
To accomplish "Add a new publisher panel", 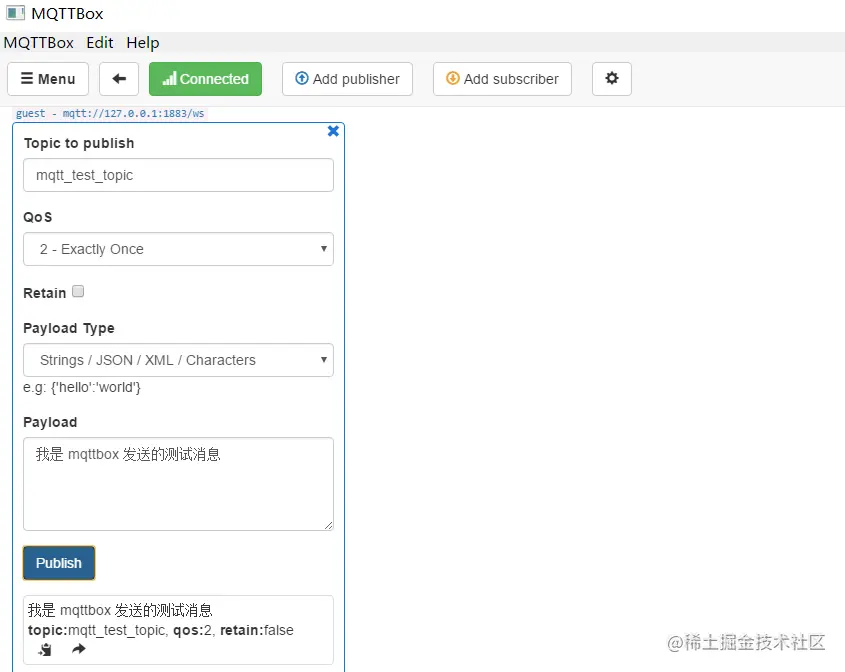I will 347,79.
